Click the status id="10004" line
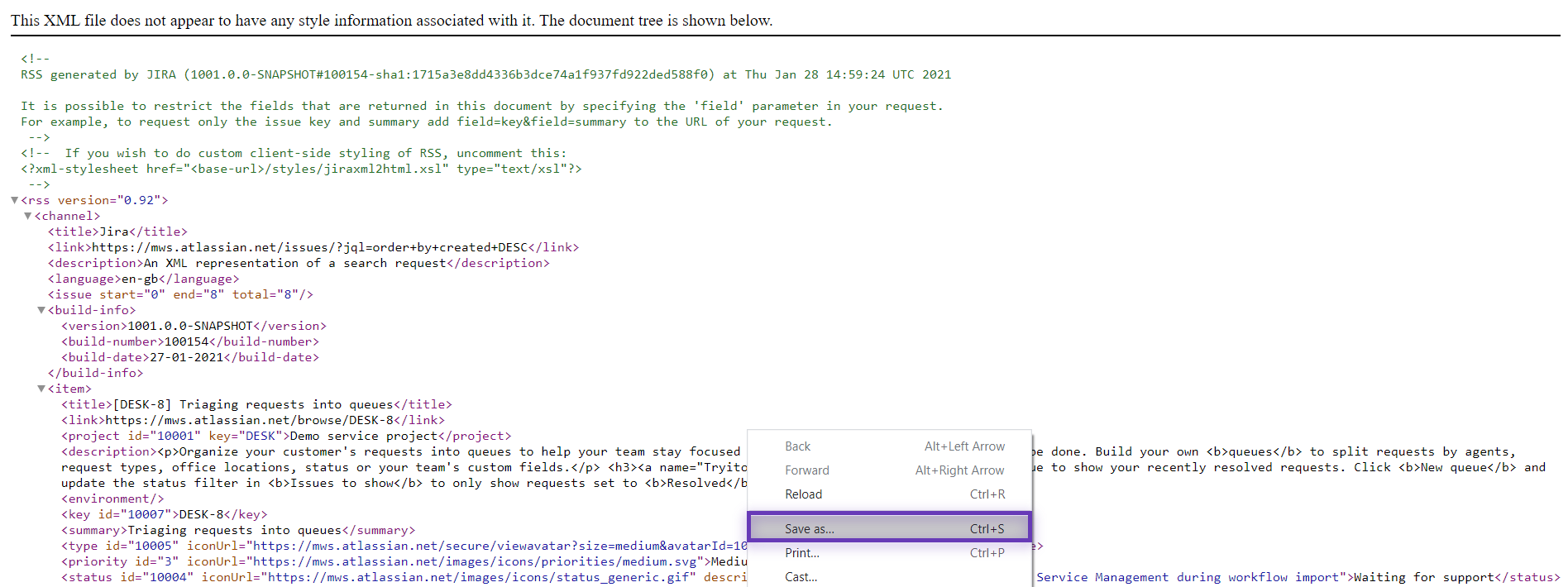Screen dimensions: 1568x587 point(404,577)
